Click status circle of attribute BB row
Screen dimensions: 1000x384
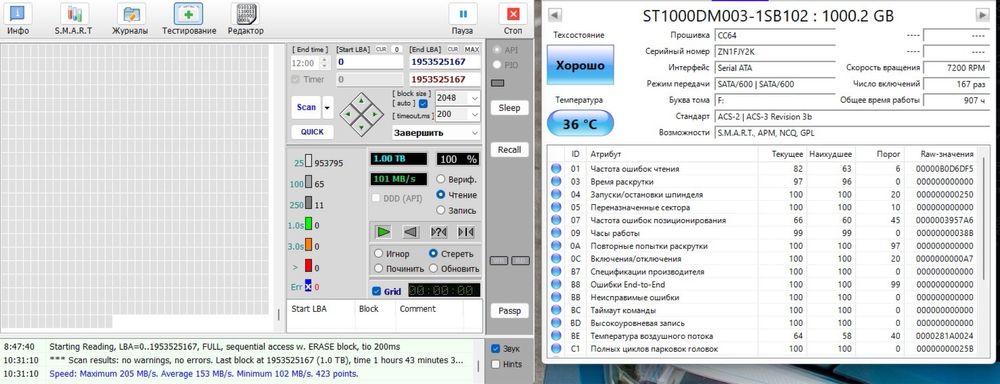pyautogui.click(x=556, y=297)
